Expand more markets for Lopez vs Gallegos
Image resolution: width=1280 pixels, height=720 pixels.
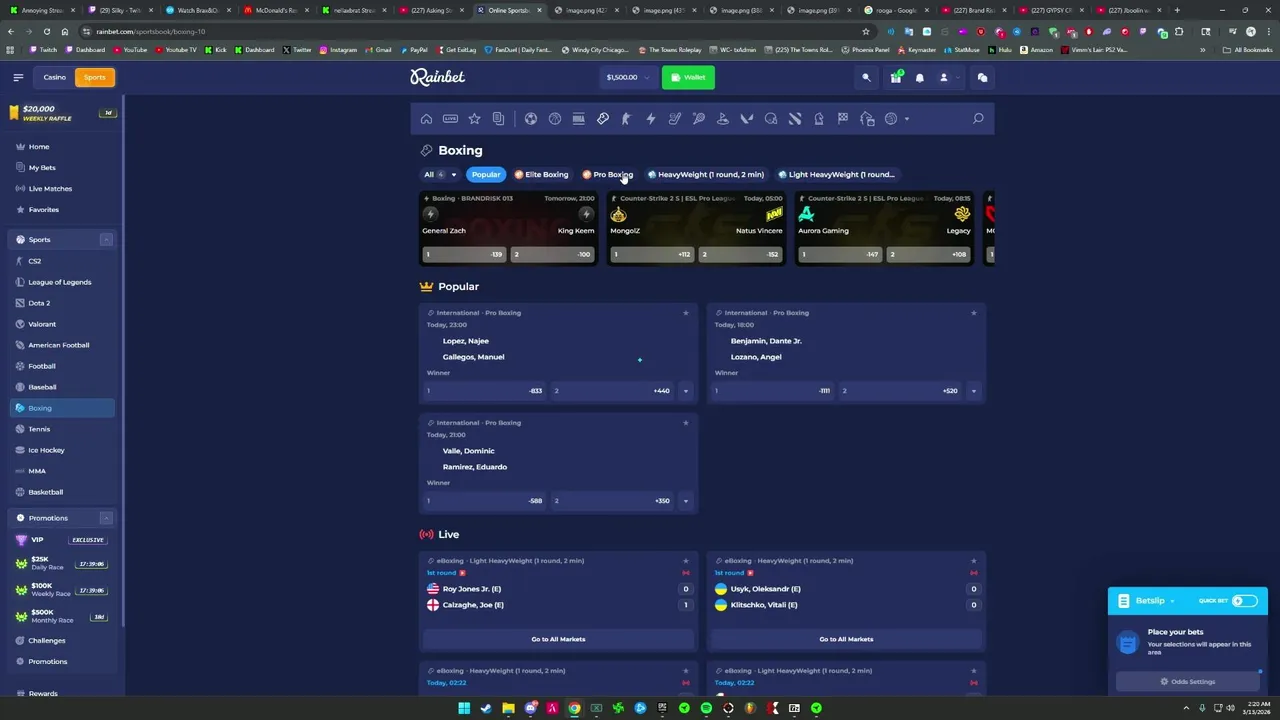(x=686, y=391)
